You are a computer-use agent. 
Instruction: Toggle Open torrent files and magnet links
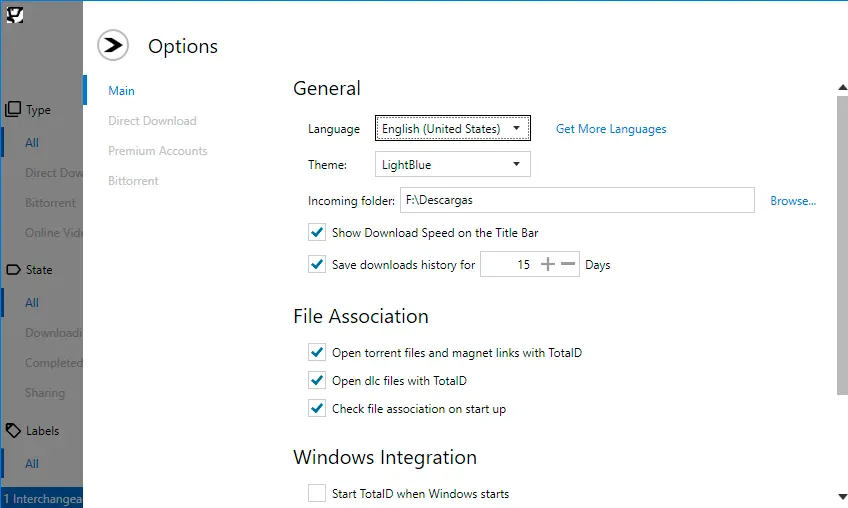[317, 352]
